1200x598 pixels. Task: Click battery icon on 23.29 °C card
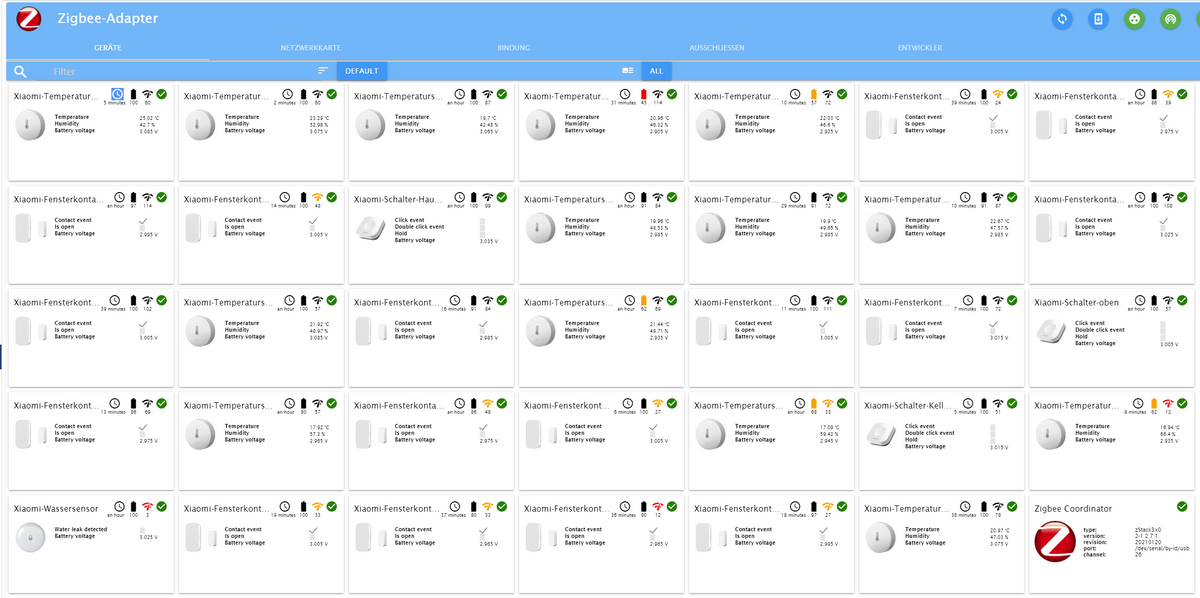(x=304, y=94)
